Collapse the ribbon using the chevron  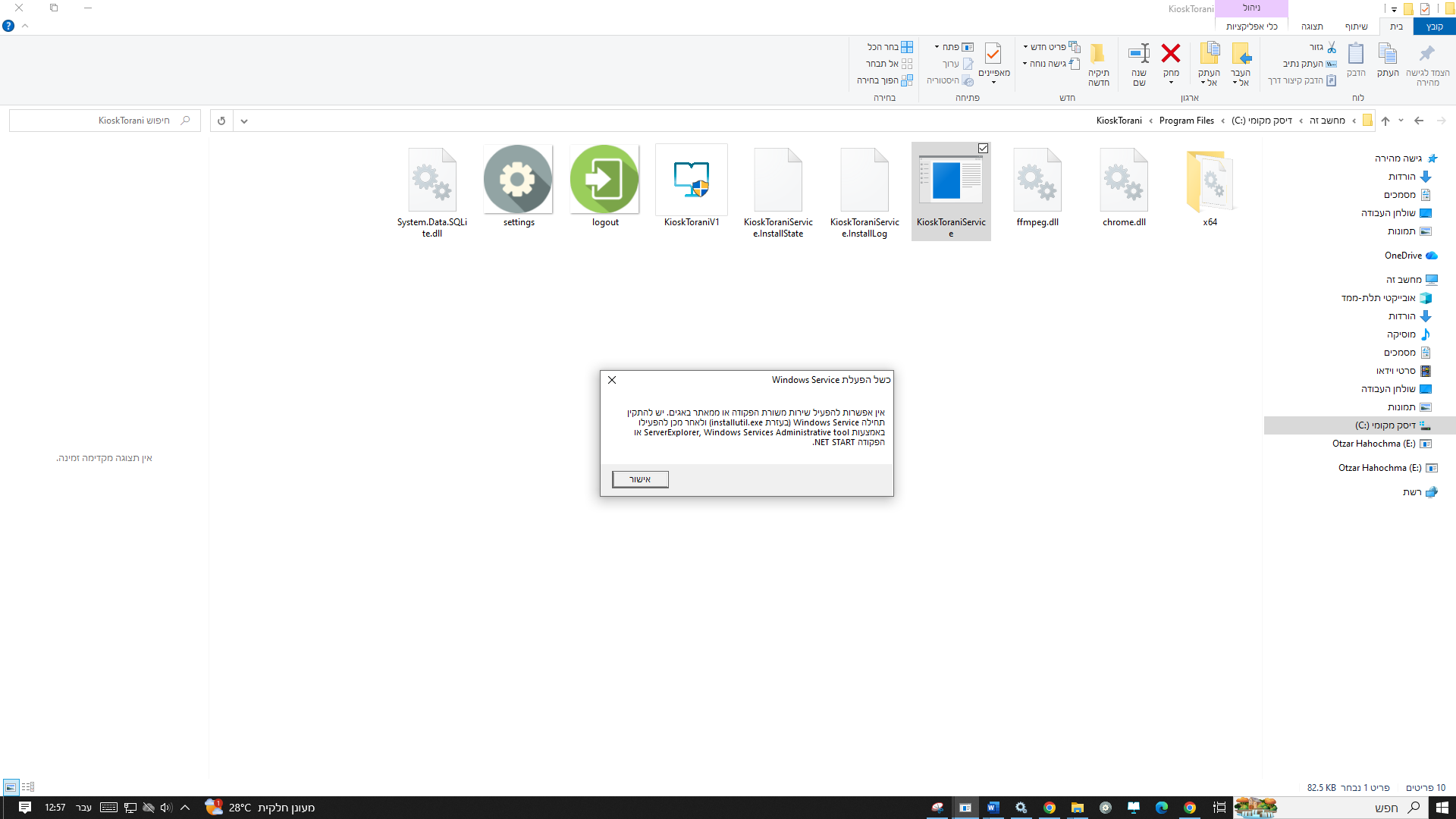tap(25, 26)
